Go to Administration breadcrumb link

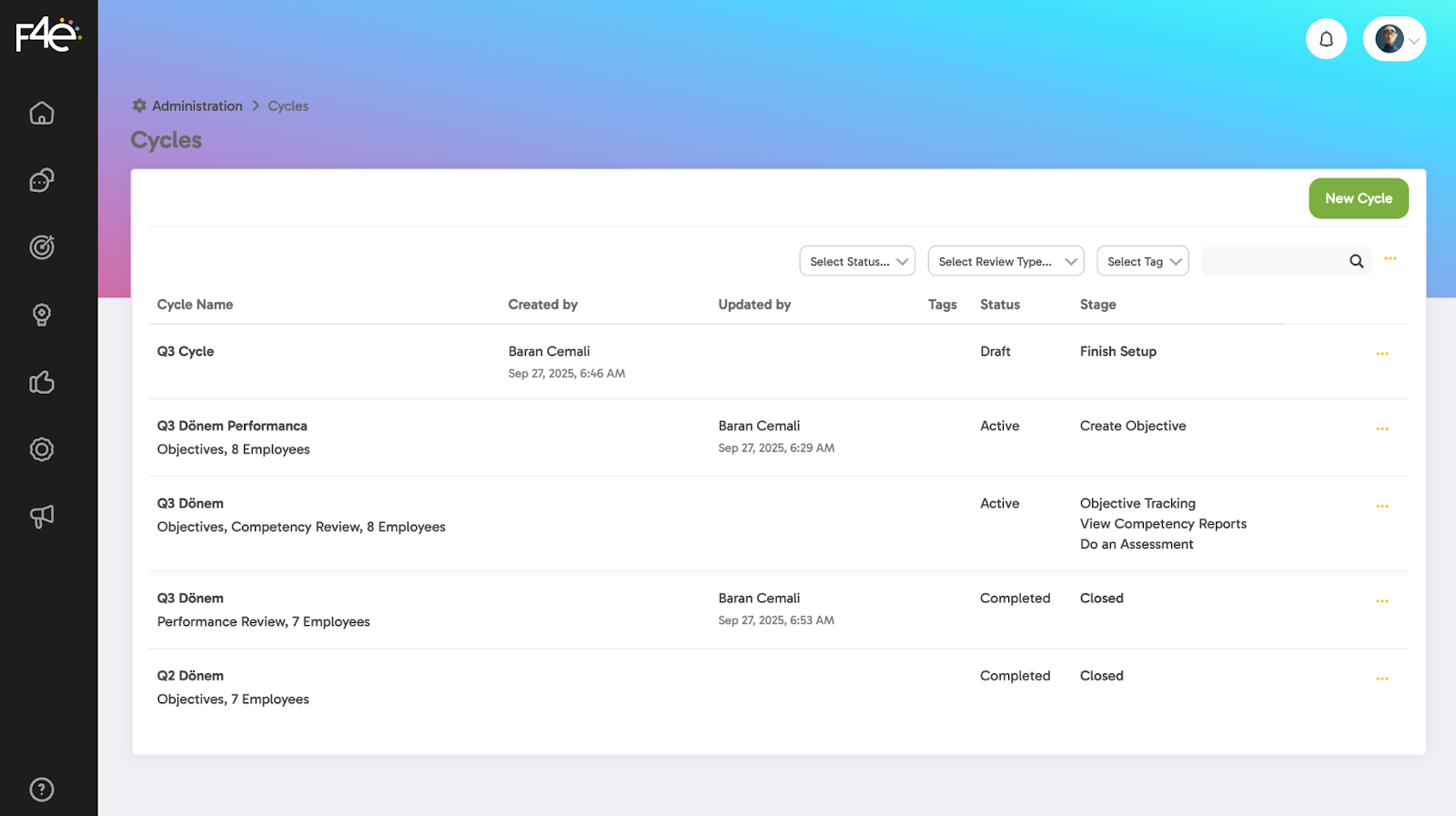tap(197, 106)
